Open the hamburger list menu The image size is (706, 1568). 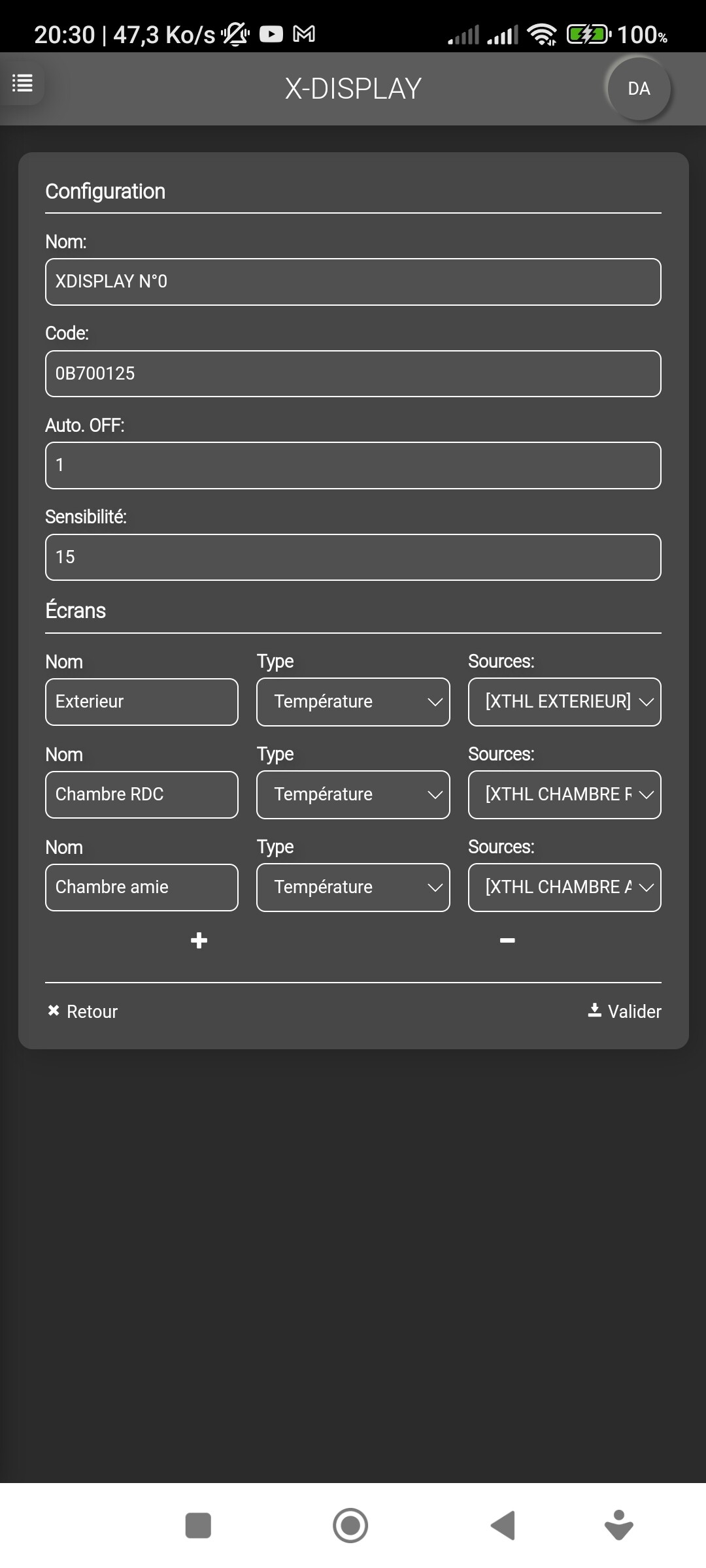click(x=22, y=83)
